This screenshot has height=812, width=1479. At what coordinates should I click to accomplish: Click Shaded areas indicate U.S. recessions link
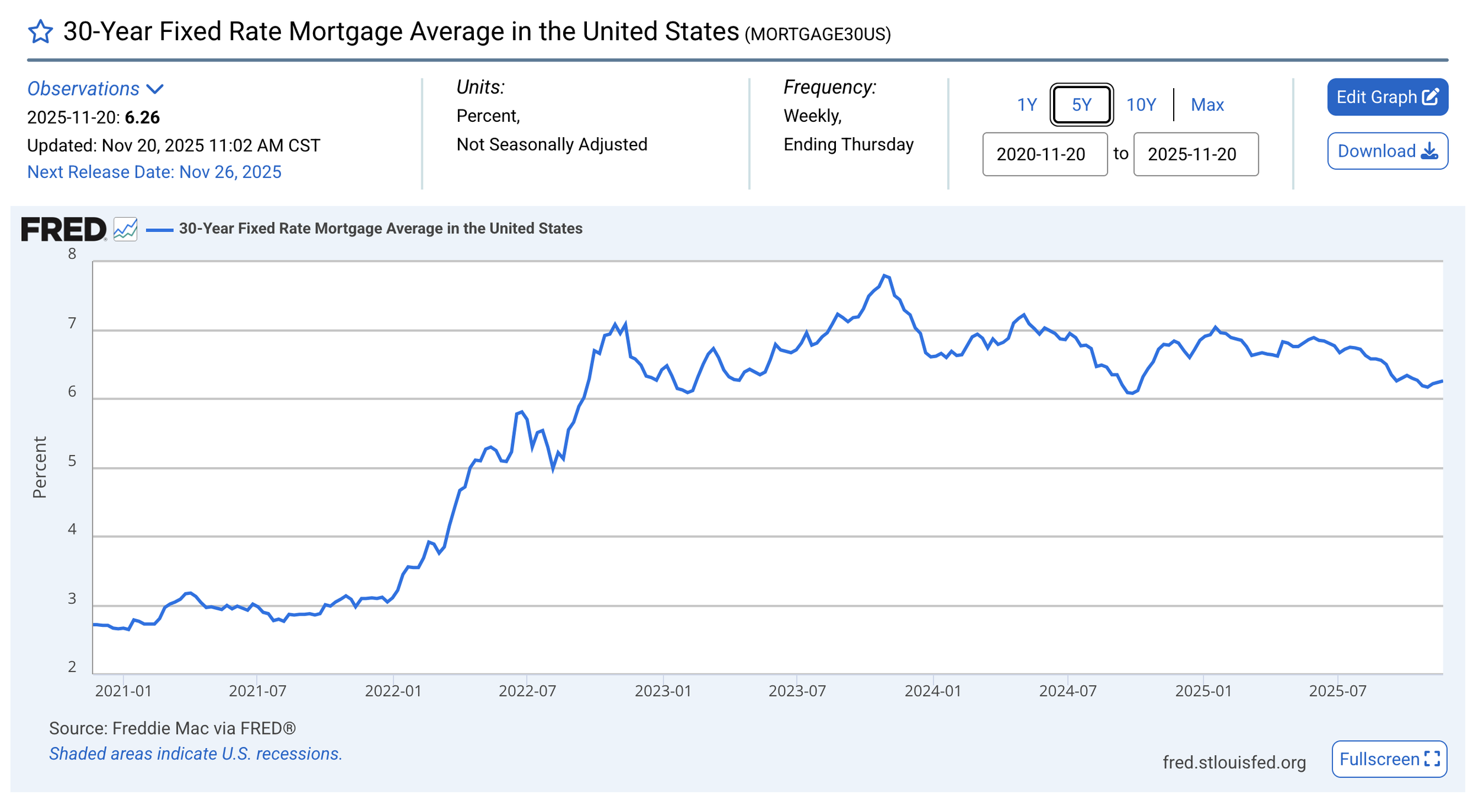(x=196, y=754)
